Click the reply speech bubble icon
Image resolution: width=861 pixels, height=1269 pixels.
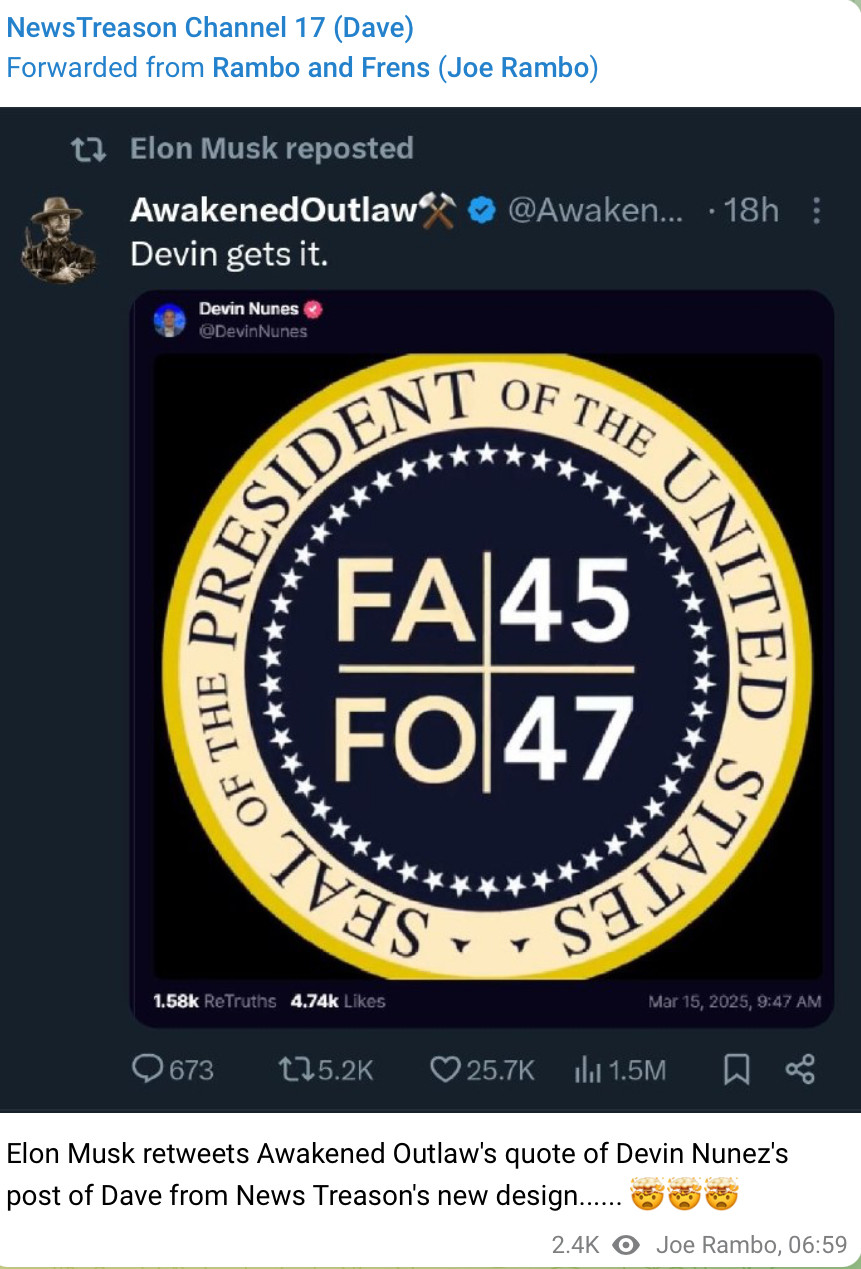click(148, 1069)
